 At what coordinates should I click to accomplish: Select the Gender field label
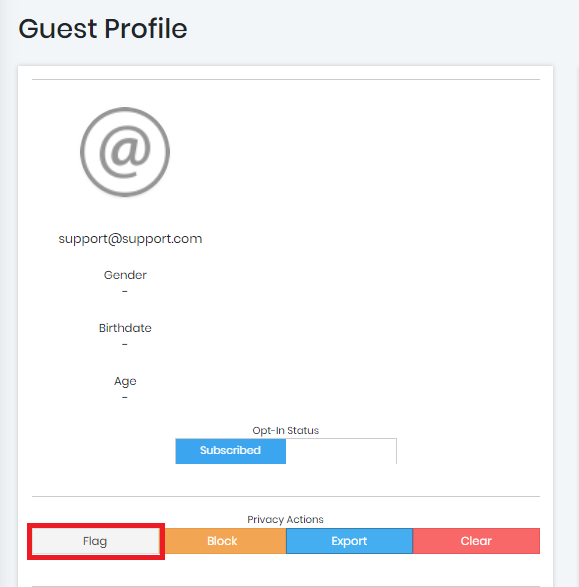(125, 275)
